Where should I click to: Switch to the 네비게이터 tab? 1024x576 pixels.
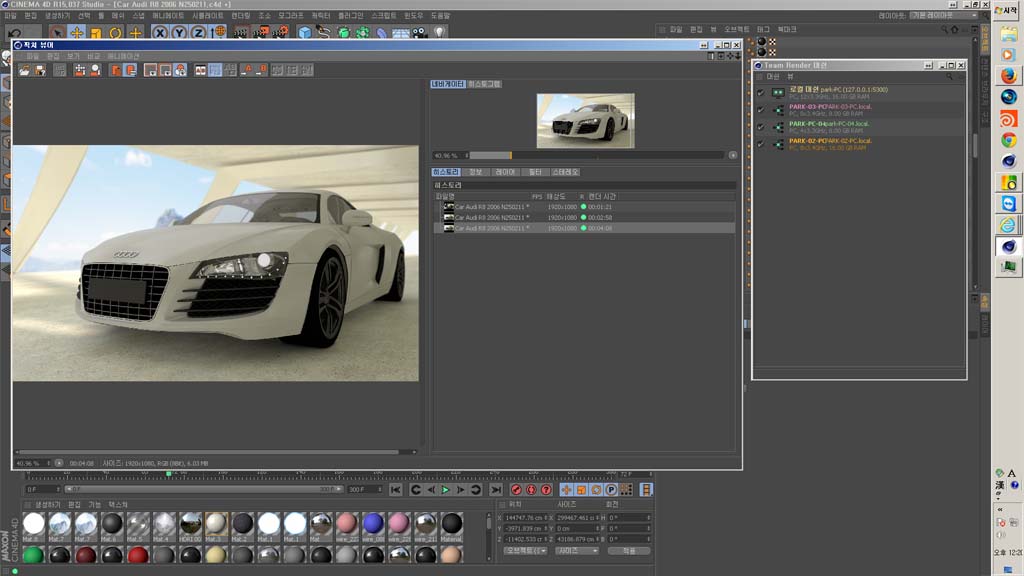pos(447,84)
